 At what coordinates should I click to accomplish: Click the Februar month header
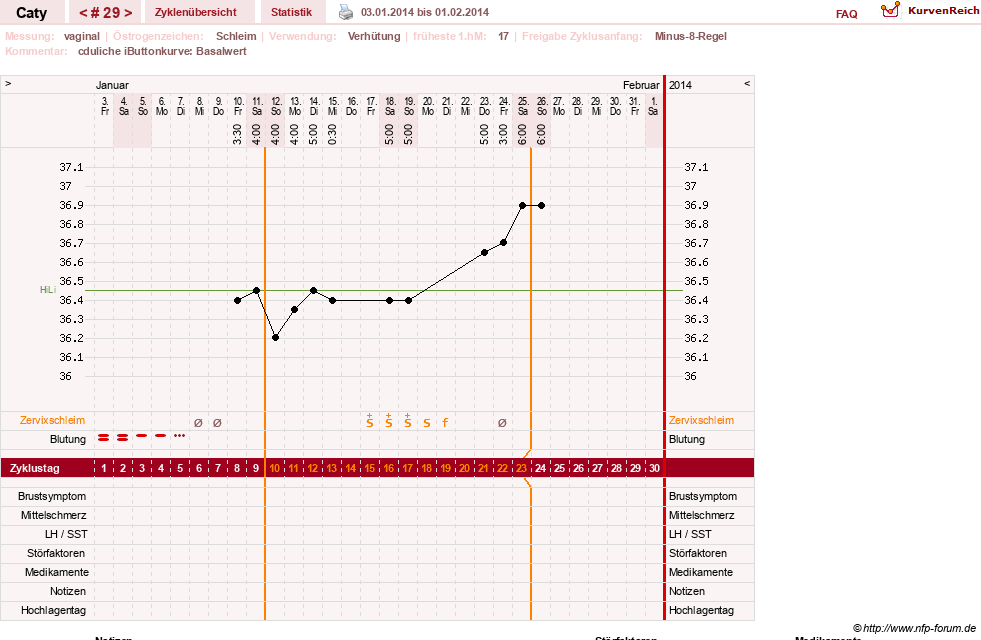pyautogui.click(x=641, y=85)
